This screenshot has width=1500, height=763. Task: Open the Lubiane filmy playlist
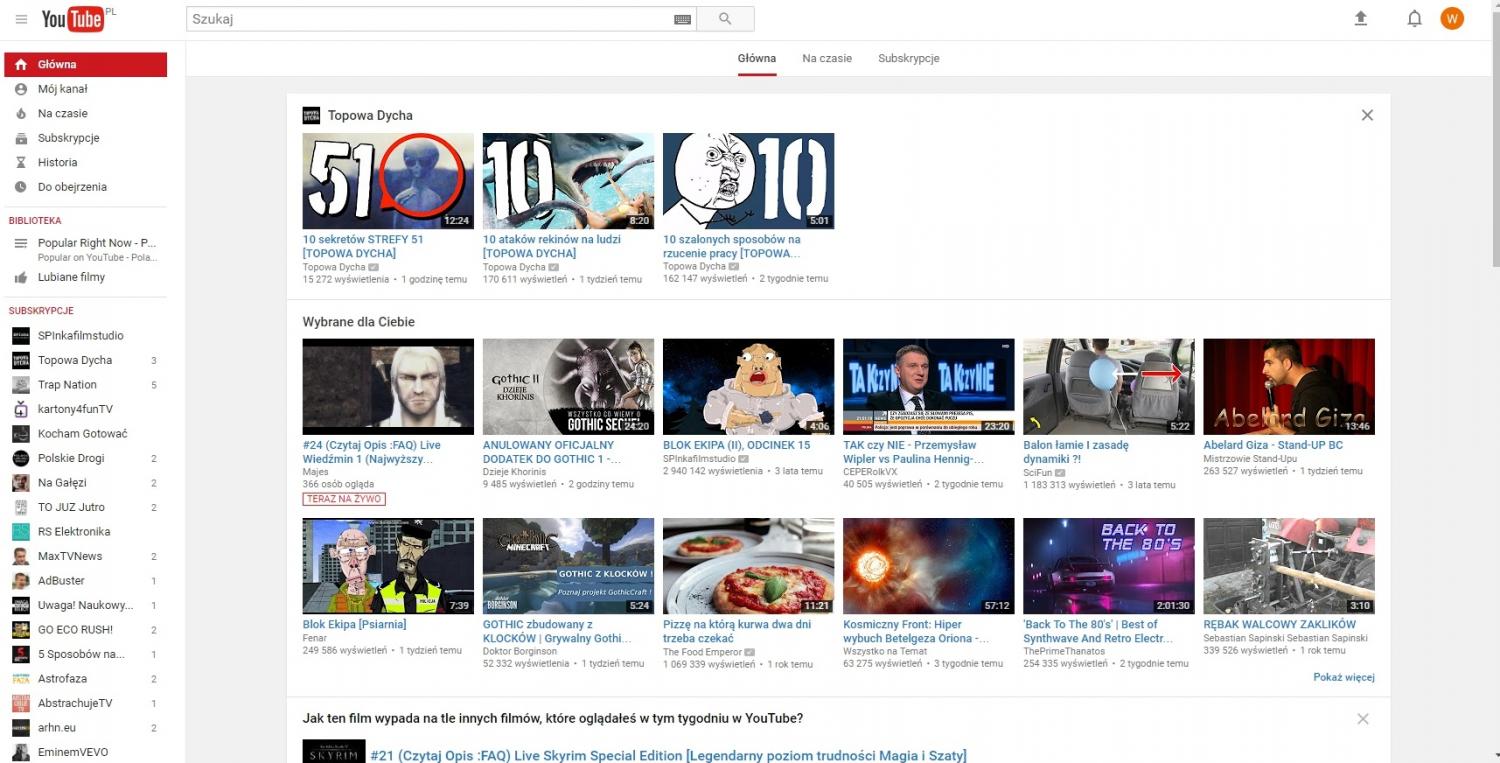point(71,277)
